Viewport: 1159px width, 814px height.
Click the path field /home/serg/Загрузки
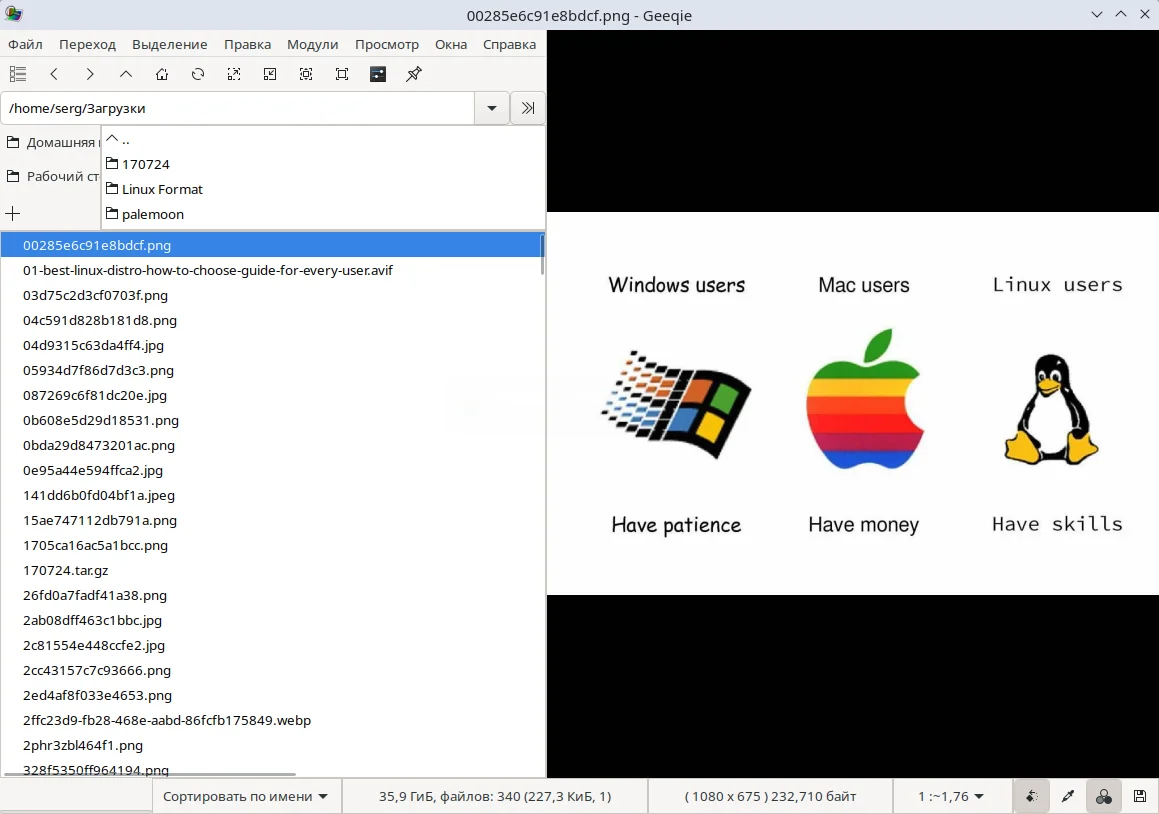237,108
